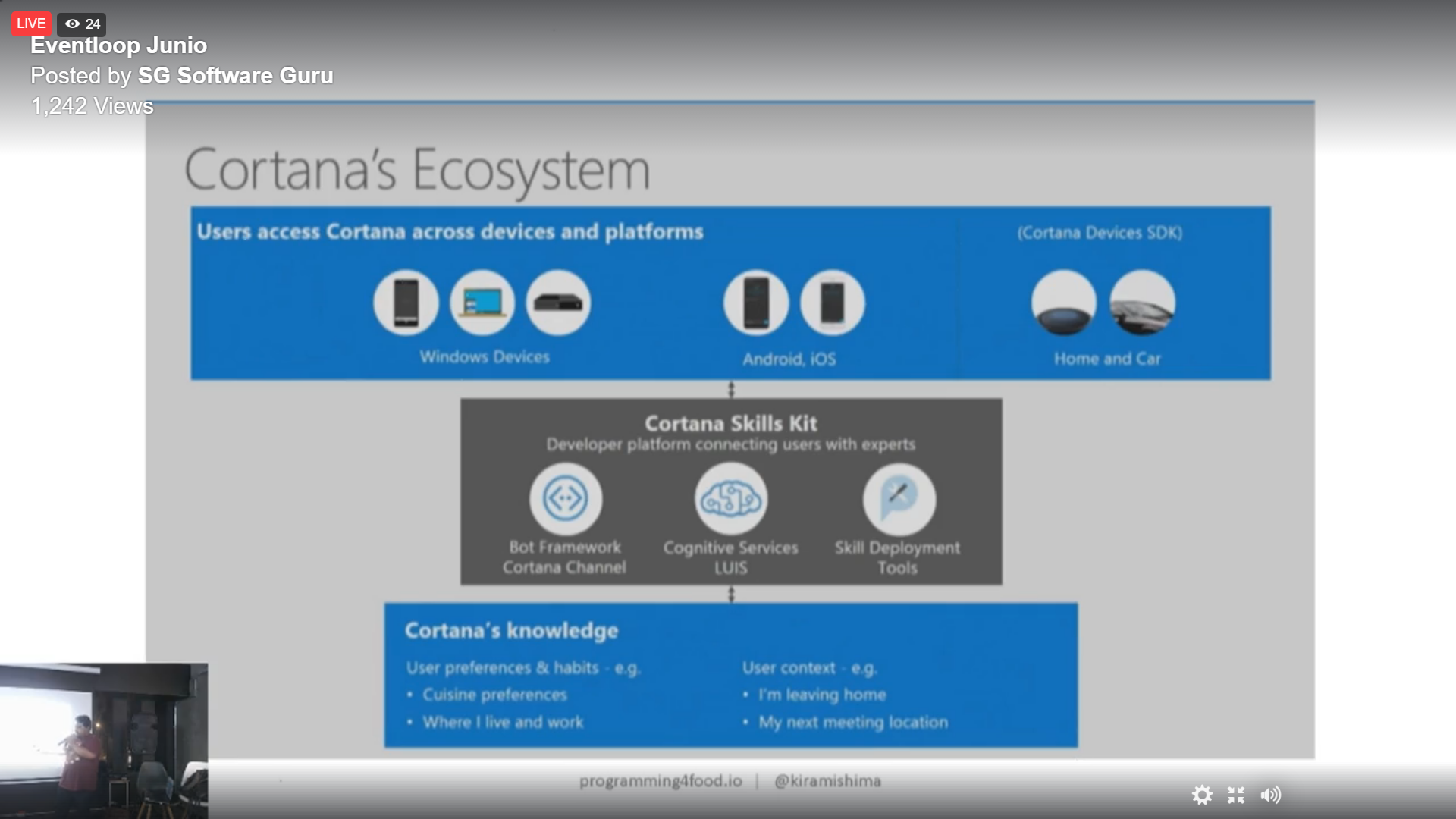
Task: Click the Windows Devices label
Action: (485, 356)
